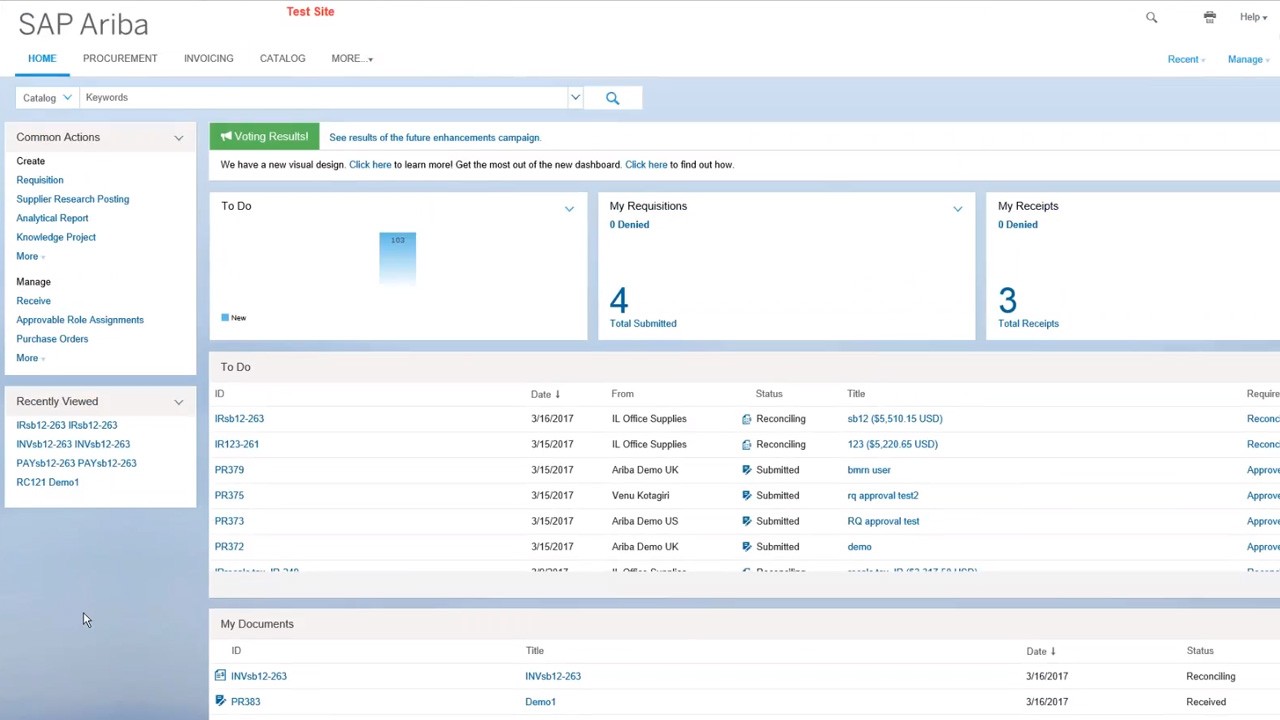This screenshot has width=1280, height=720.
Task: Collapse the Common Actions panel
Action: [x=178, y=138]
